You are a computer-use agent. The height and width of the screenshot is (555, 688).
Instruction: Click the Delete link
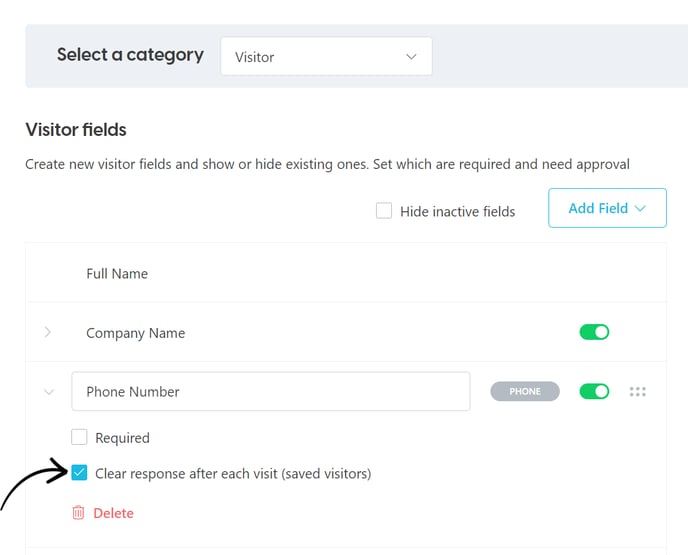coord(113,513)
